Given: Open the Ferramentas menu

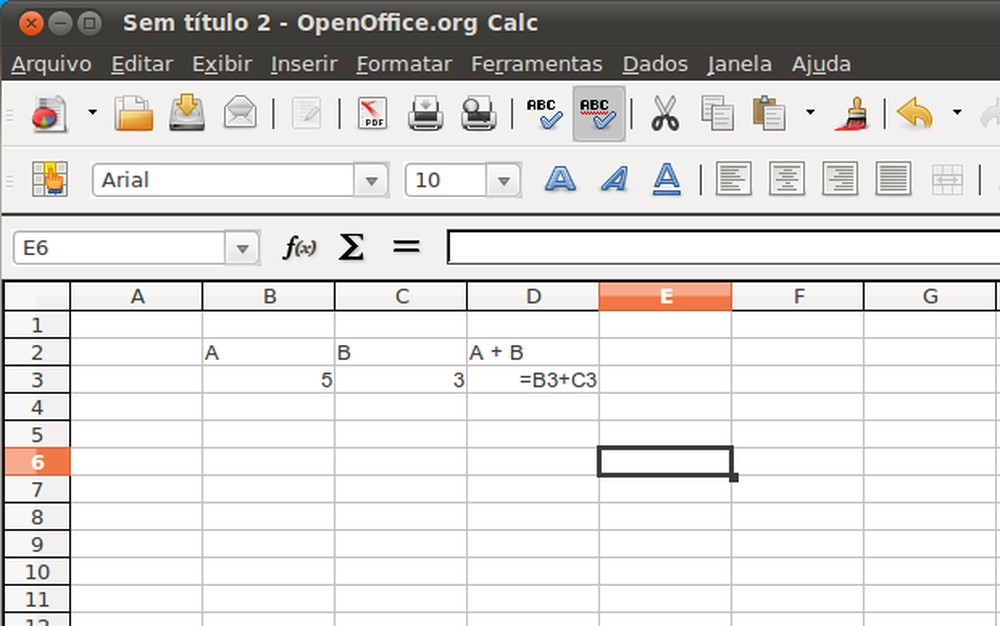Looking at the screenshot, I should pyautogui.click(x=536, y=63).
